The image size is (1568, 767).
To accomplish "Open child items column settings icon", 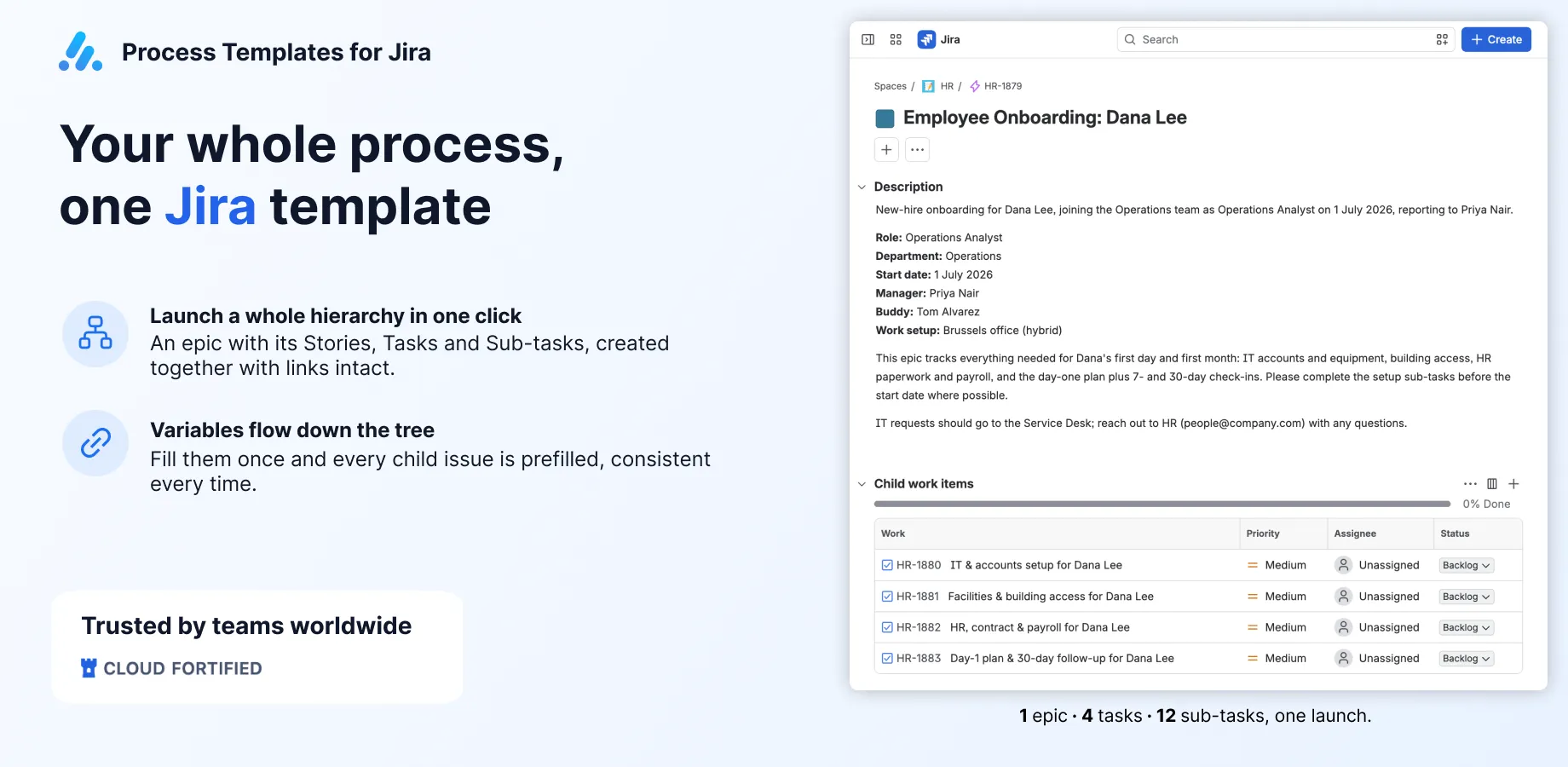I will (x=1492, y=483).
